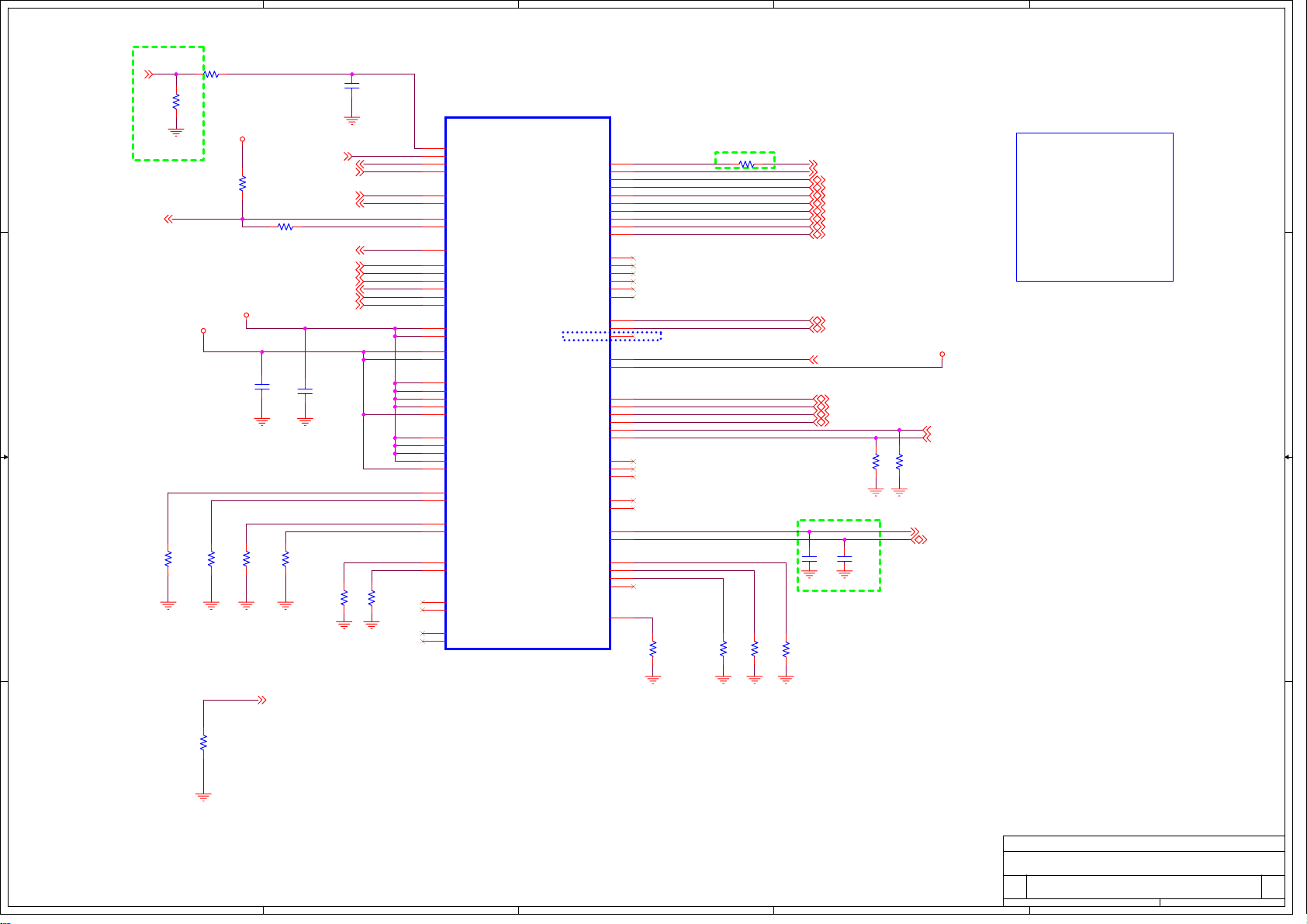The image size is (1307, 924).
Task: Click the isolated power circle right of the IC
Action: click(942, 354)
